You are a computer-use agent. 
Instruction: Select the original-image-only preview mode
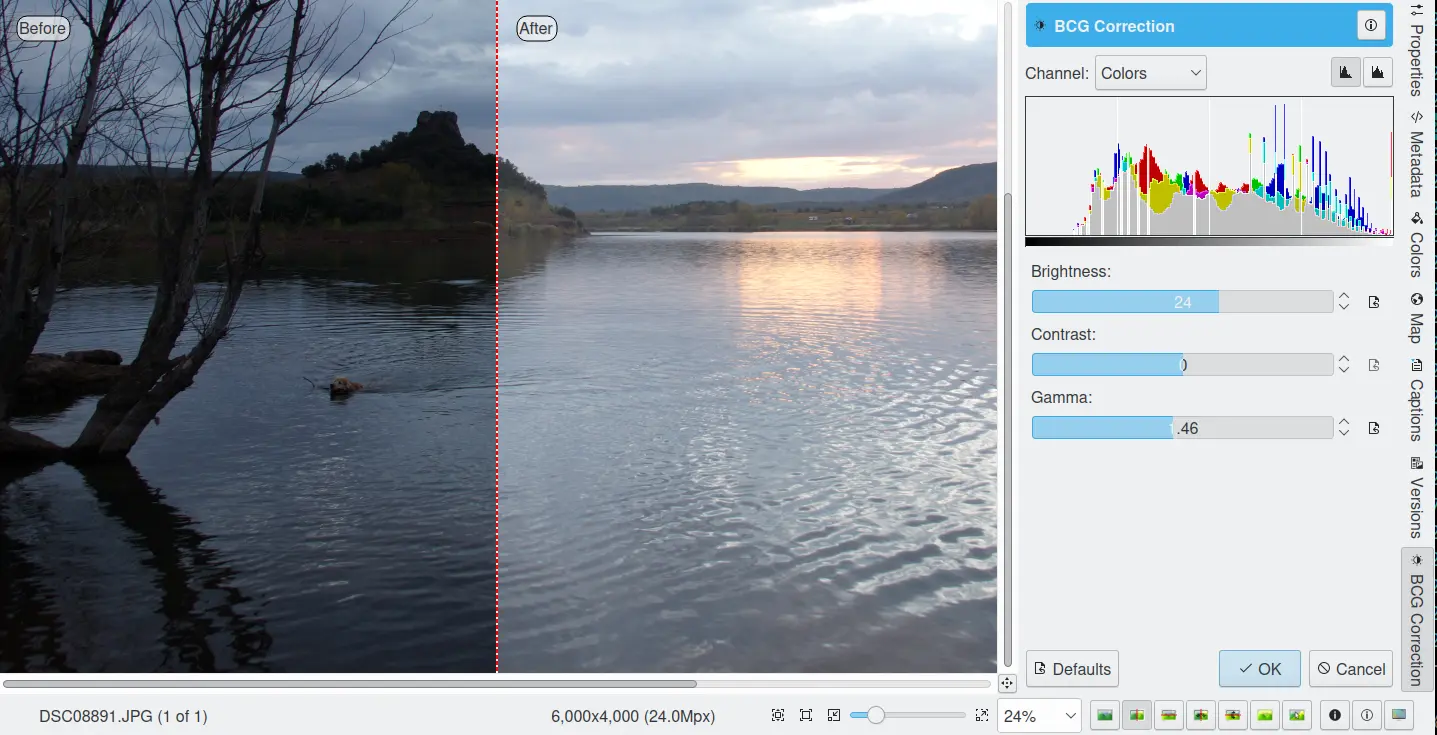click(1105, 715)
